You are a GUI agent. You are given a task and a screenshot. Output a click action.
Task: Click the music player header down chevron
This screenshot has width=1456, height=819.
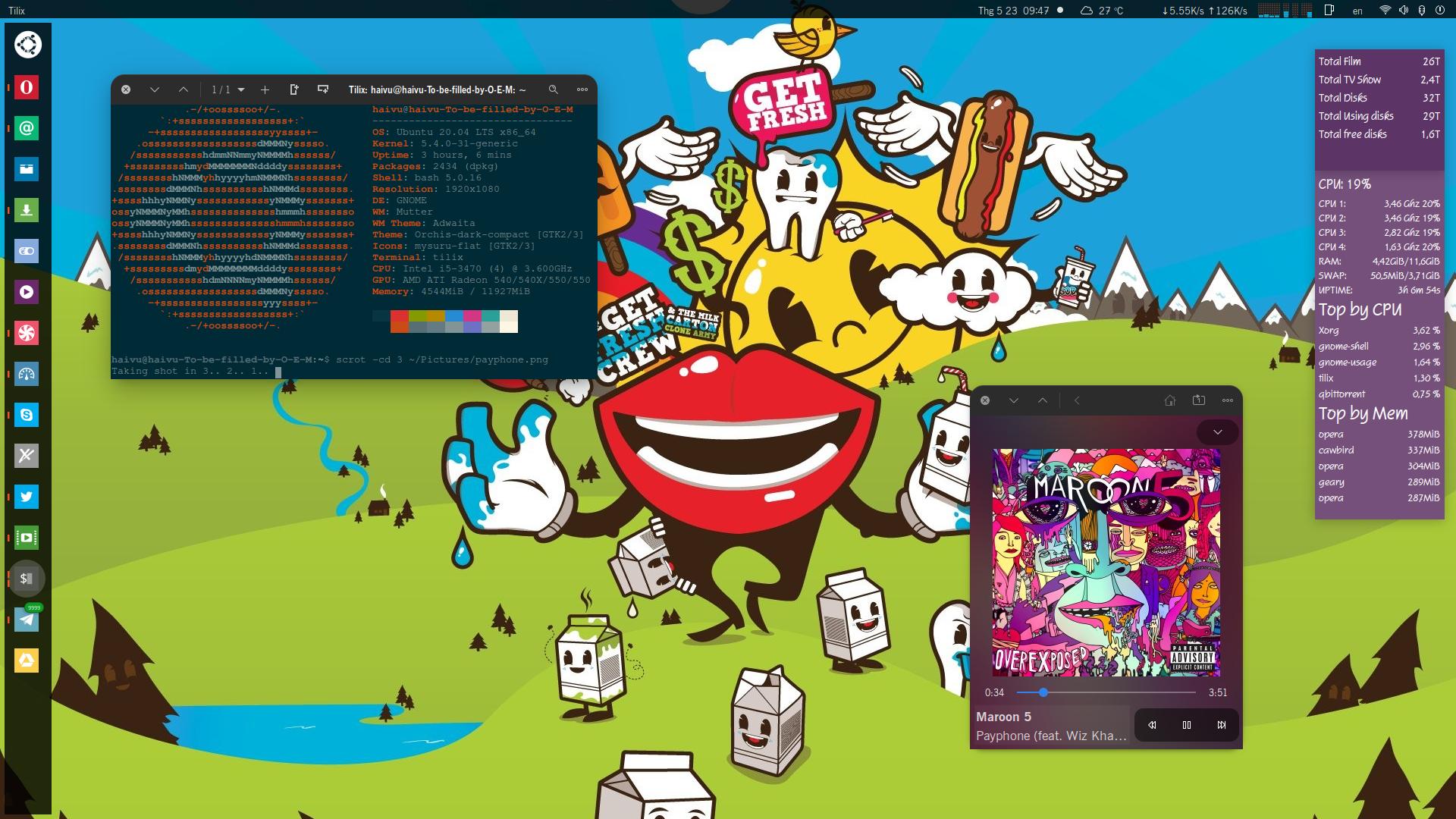point(1014,400)
